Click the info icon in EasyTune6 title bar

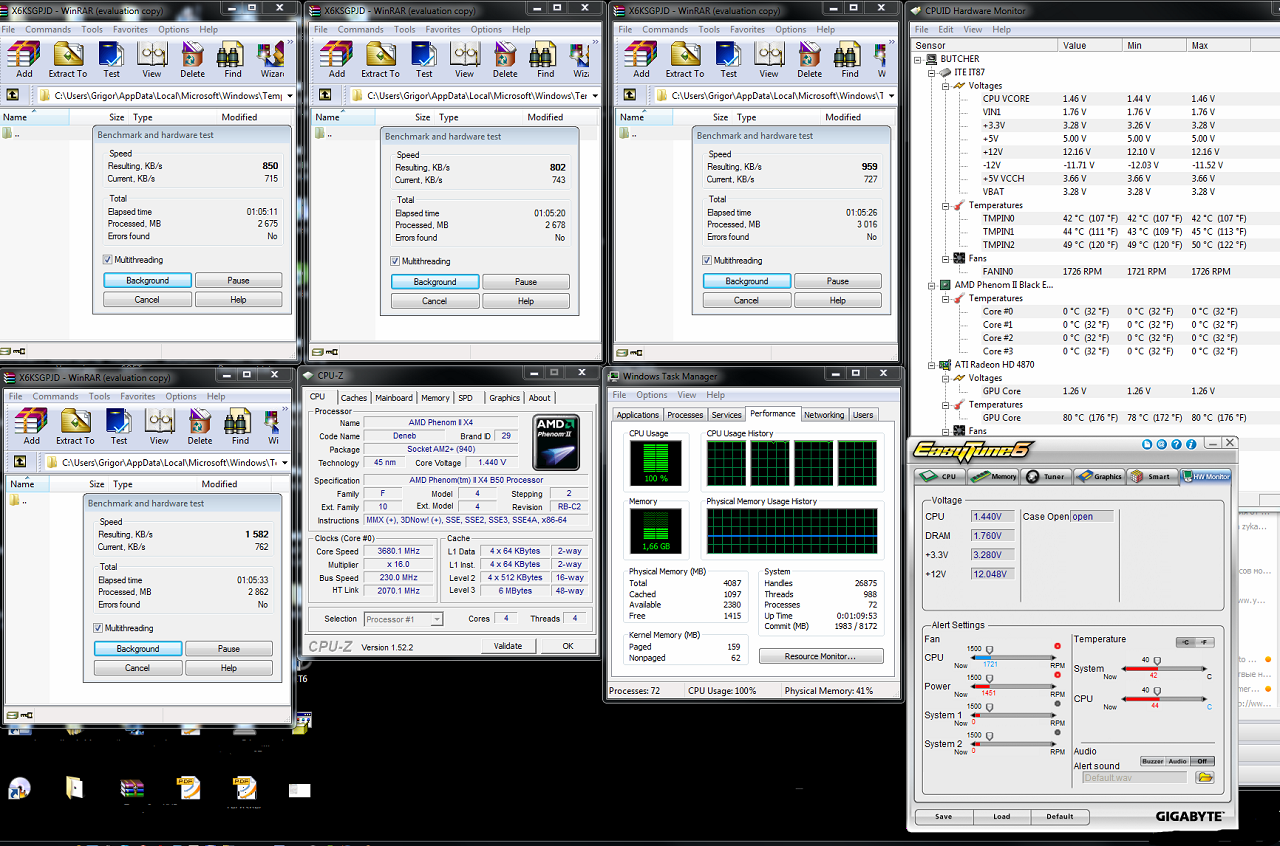[1191, 444]
